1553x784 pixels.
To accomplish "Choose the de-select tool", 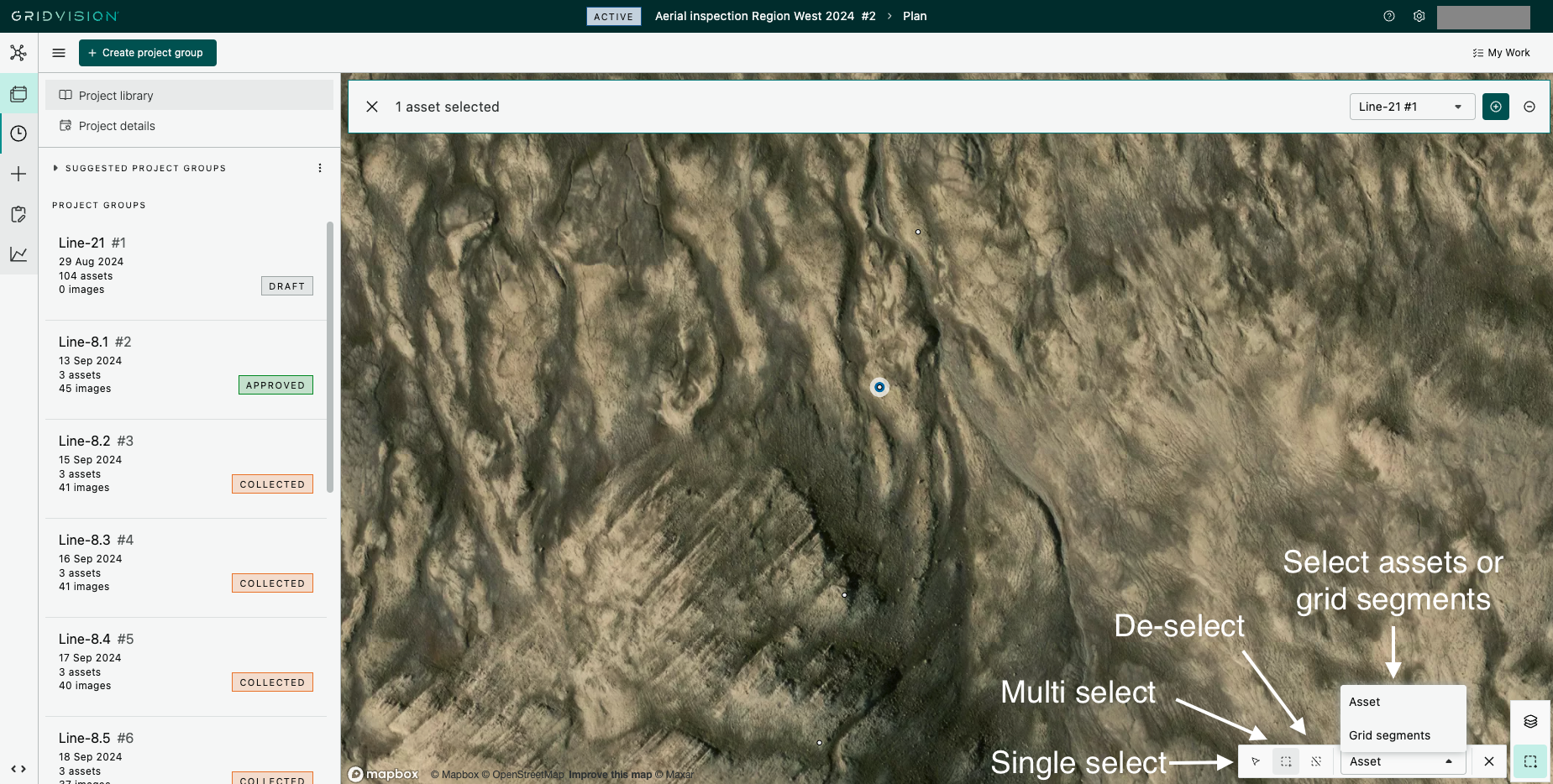I will point(1316,761).
